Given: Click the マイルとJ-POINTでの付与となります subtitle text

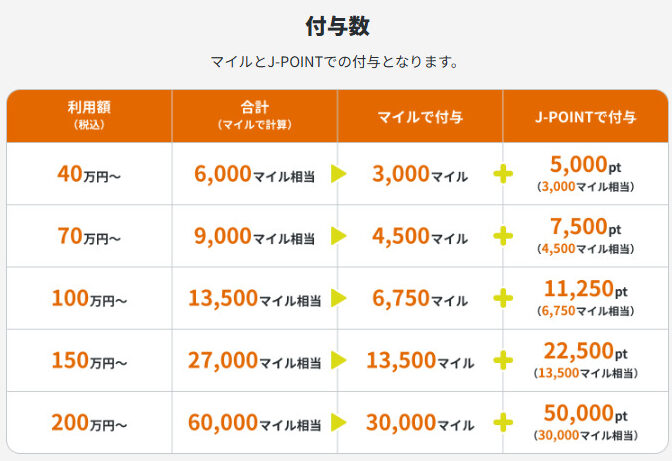Looking at the screenshot, I should [x=336, y=62].
